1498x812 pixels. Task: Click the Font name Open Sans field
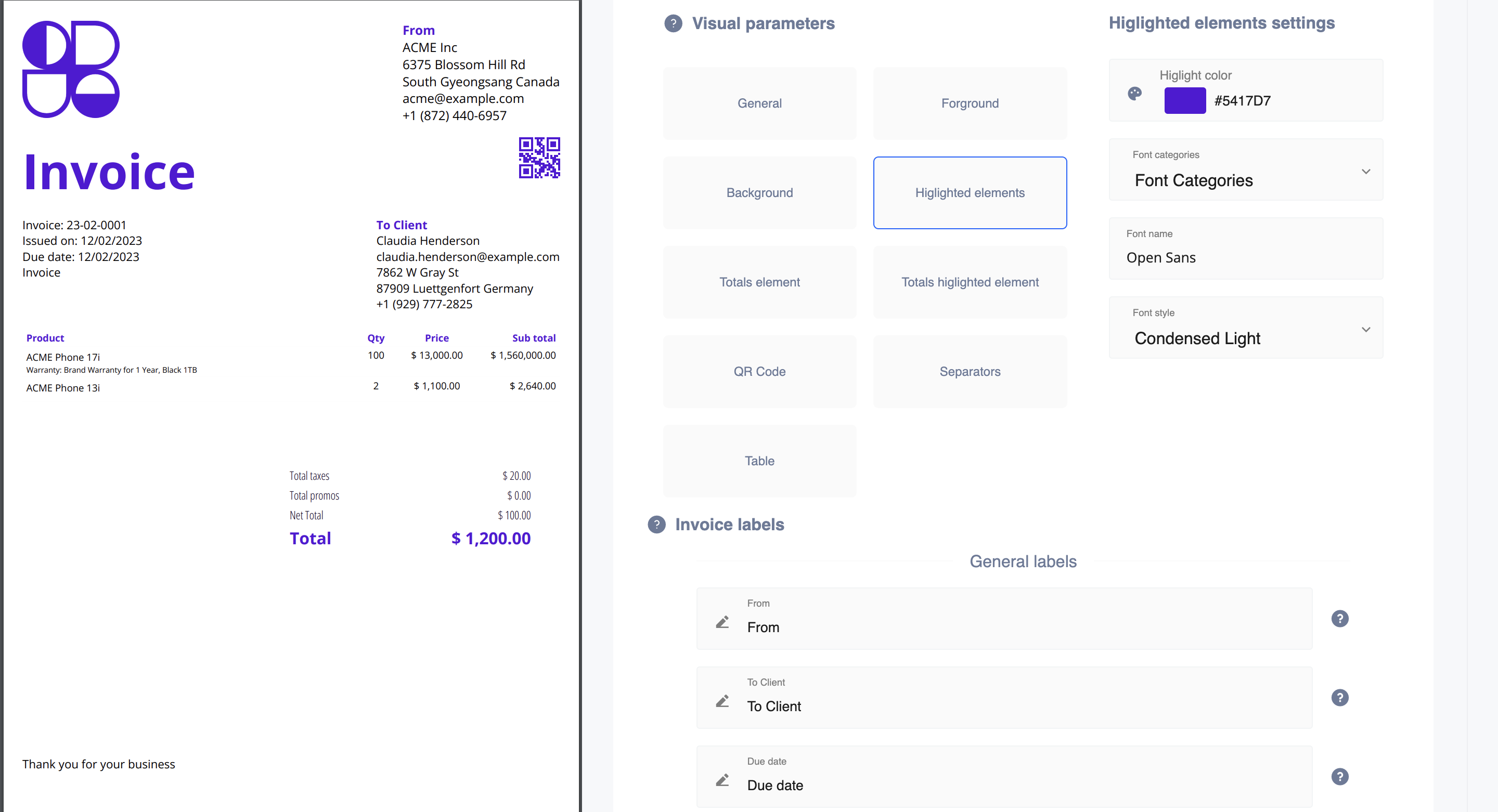pos(1246,257)
